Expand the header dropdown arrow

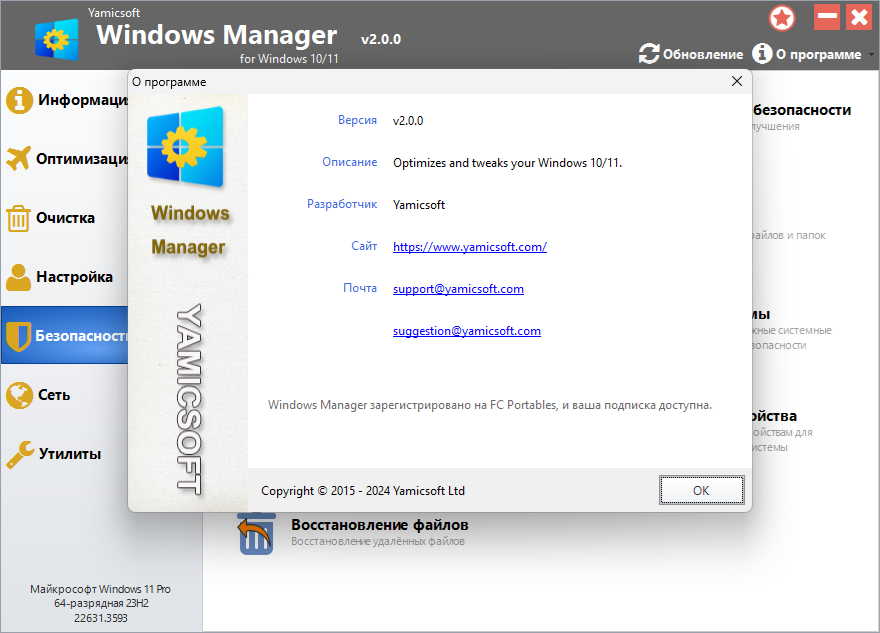(872, 54)
